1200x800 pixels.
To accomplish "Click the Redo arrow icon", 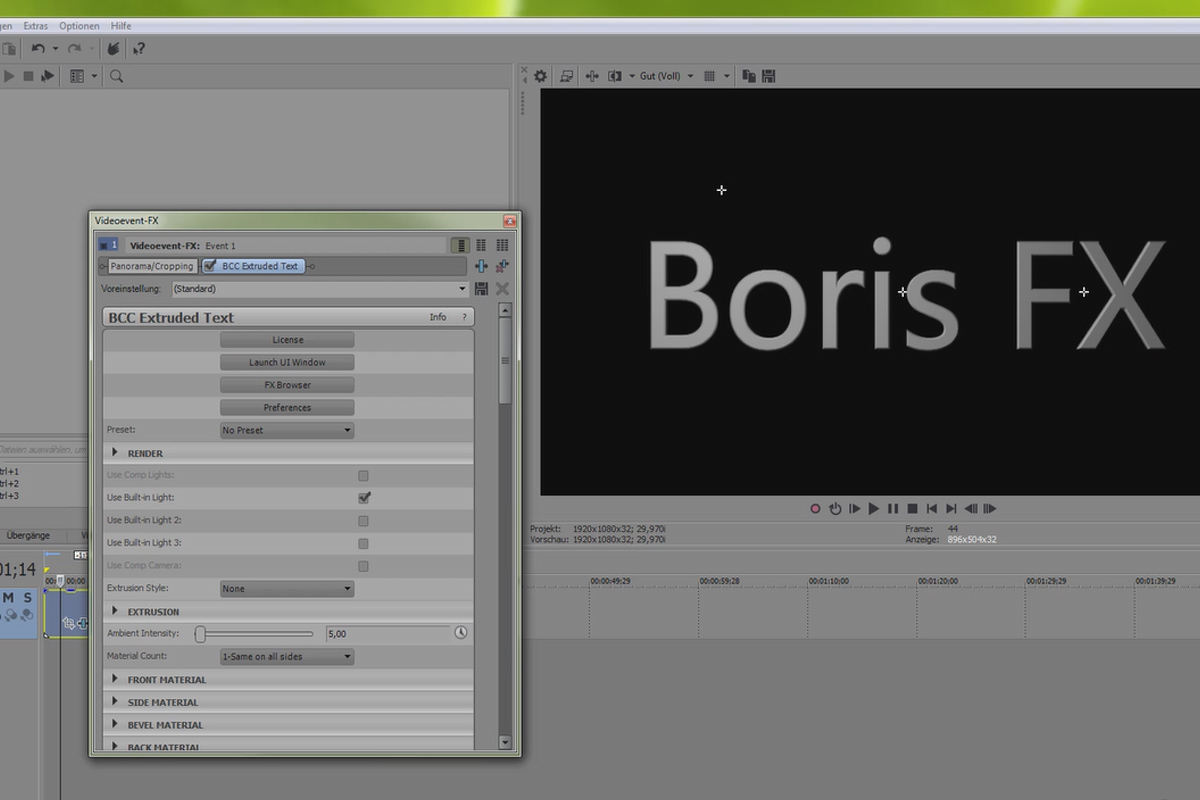I will coord(74,48).
